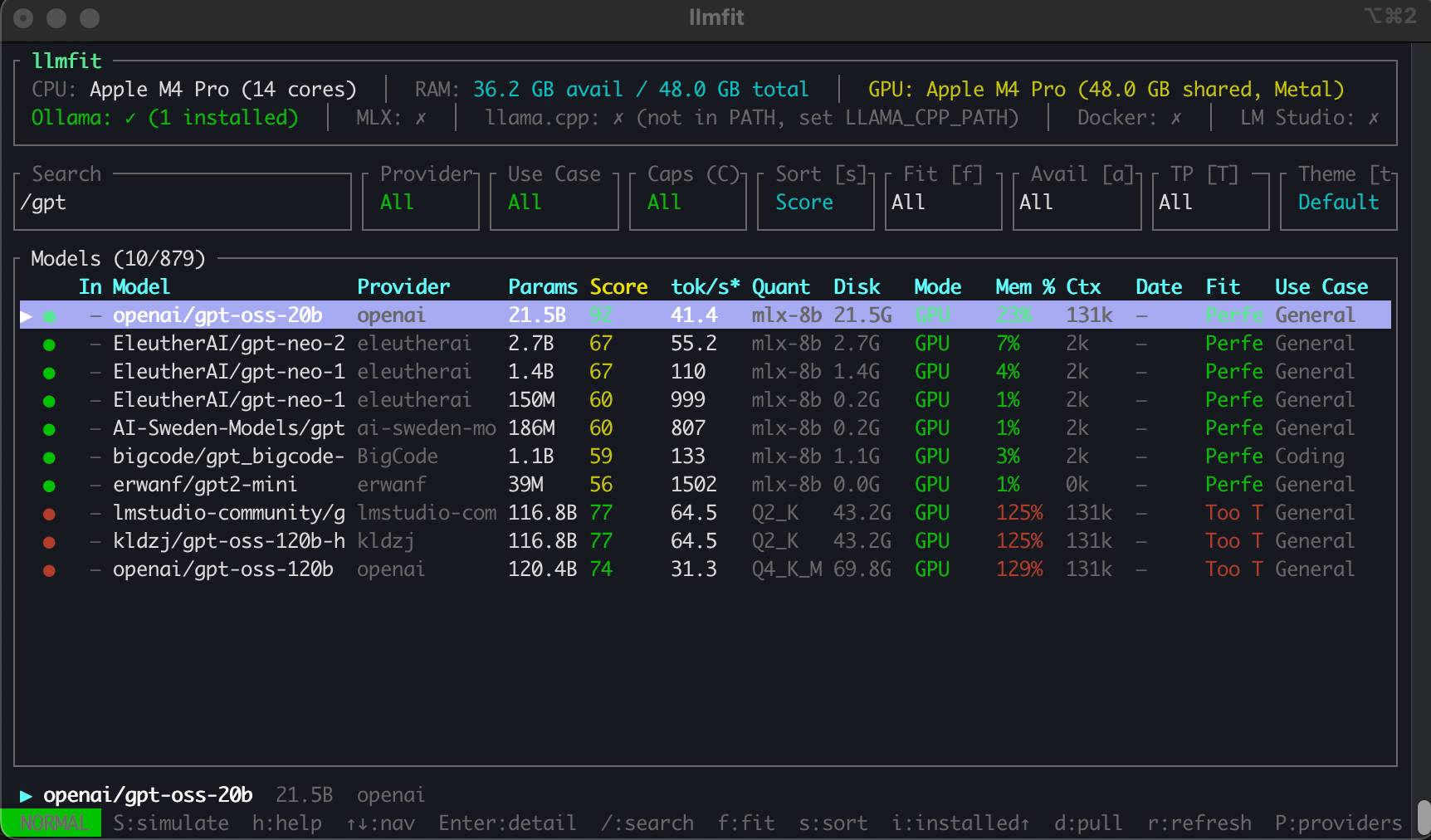Click the selection arrow on the highlighted gpt-oss-20b row
Viewport: 1431px width, 840px height.
tap(27, 315)
